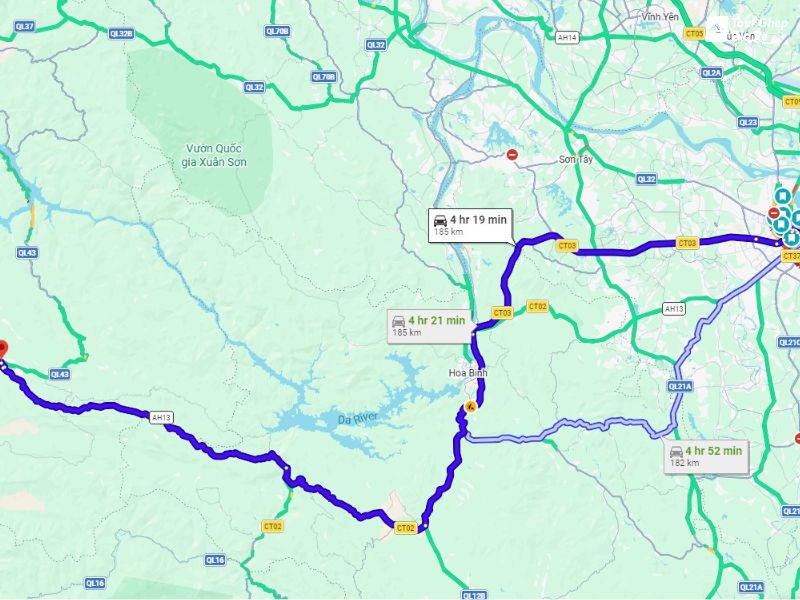Click the Hoa Binh city label
Viewport: 800px width, 600px height.
tap(468, 373)
